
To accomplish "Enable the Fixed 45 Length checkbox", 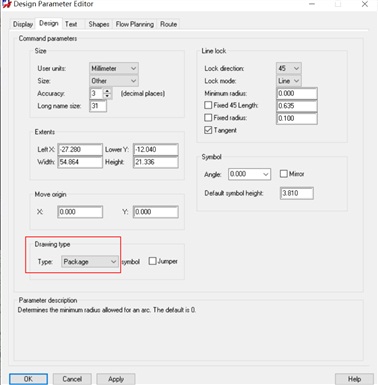I will 208,105.
